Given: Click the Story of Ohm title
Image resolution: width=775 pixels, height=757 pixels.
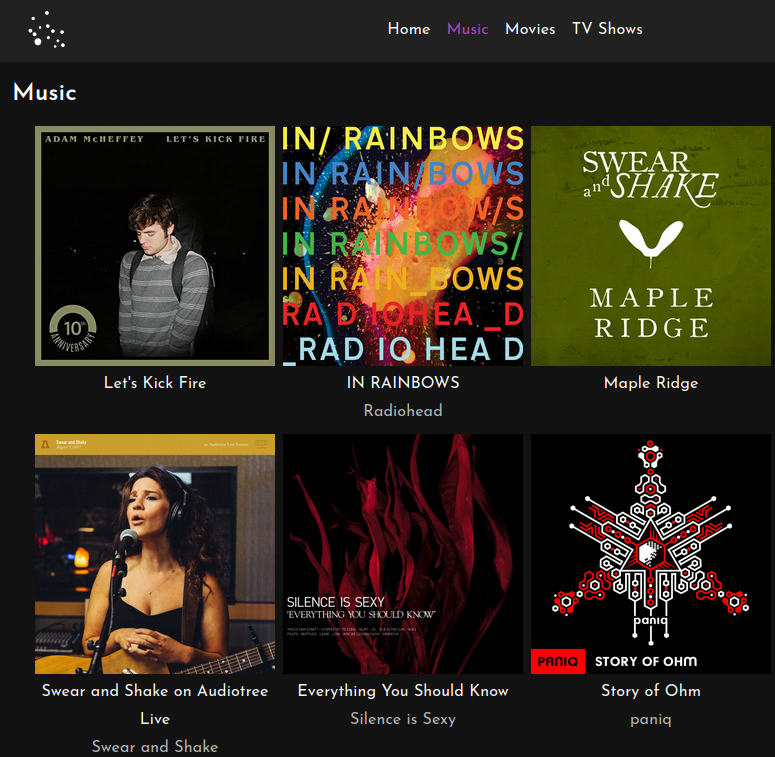Looking at the screenshot, I should click(651, 691).
